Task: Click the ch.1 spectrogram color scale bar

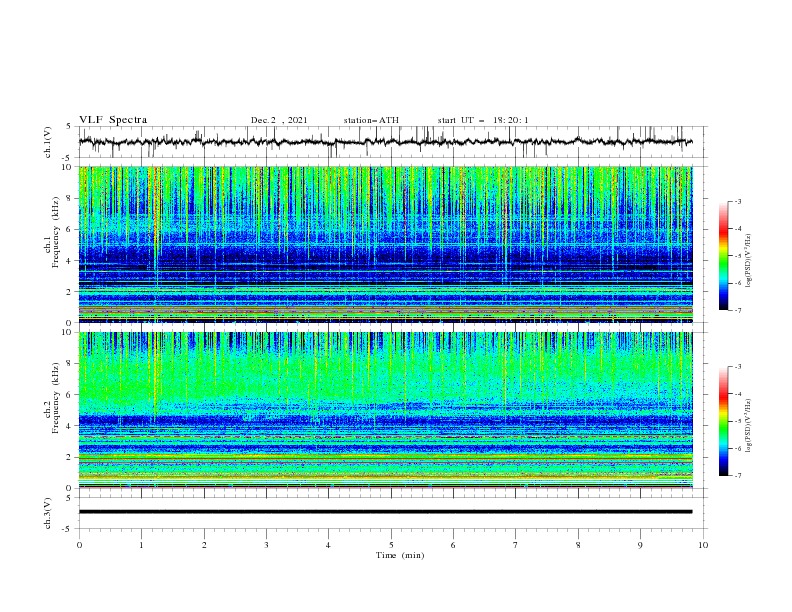Action: (723, 256)
